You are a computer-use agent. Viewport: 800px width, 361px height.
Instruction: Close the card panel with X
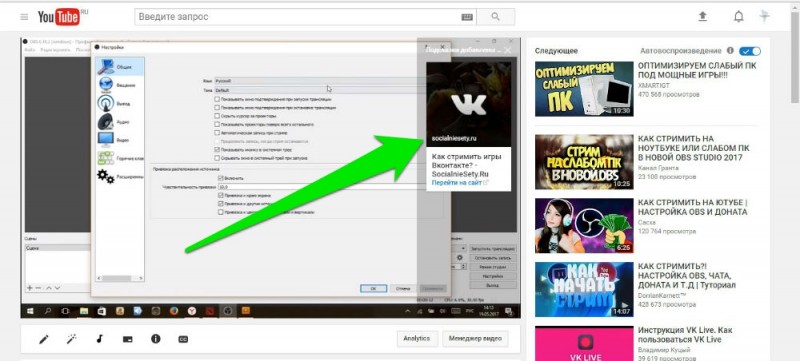tap(507, 50)
